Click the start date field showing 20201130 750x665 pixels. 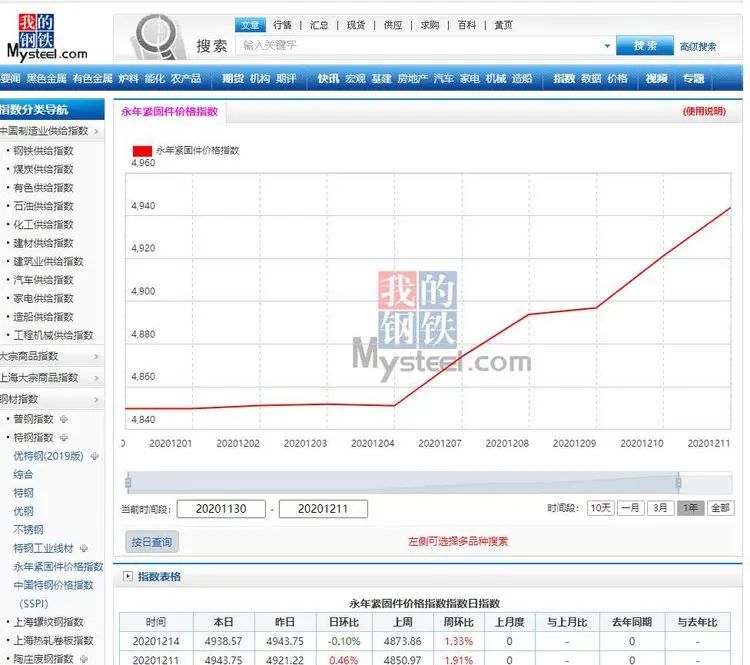[221, 509]
